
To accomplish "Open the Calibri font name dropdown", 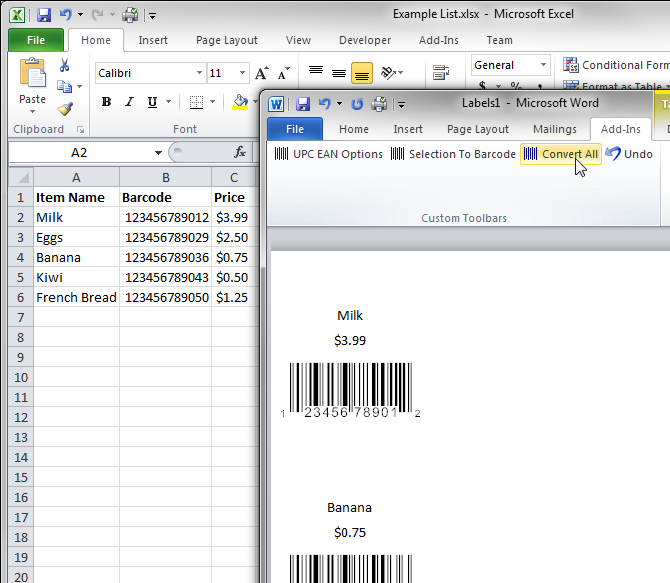I will coord(199,73).
